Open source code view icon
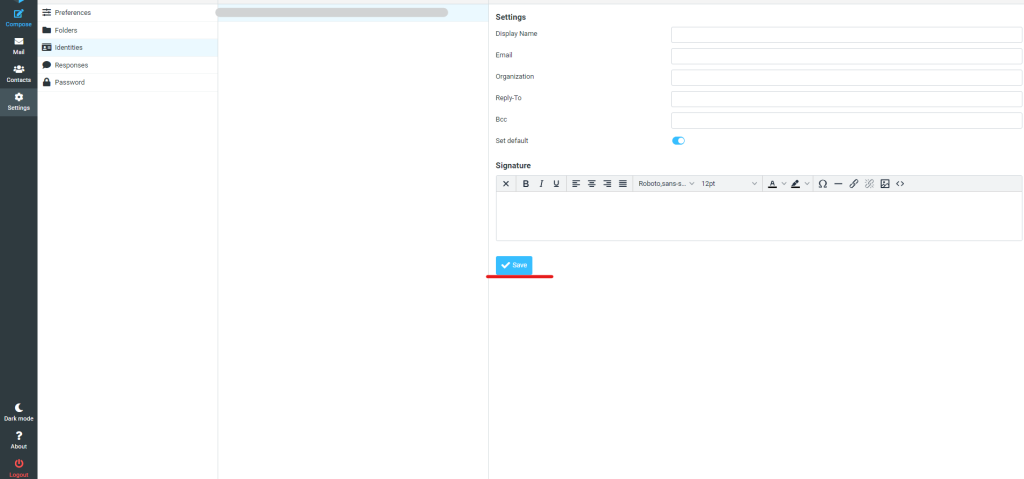Image resolution: width=1024 pixels, height=479 pixels. point(900,184)
